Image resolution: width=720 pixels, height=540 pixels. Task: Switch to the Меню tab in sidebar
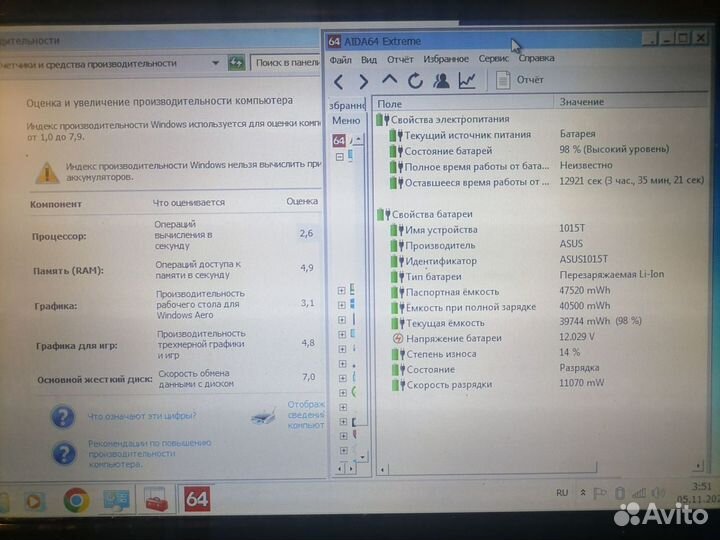pyautogui.click(x=346, y=120)
